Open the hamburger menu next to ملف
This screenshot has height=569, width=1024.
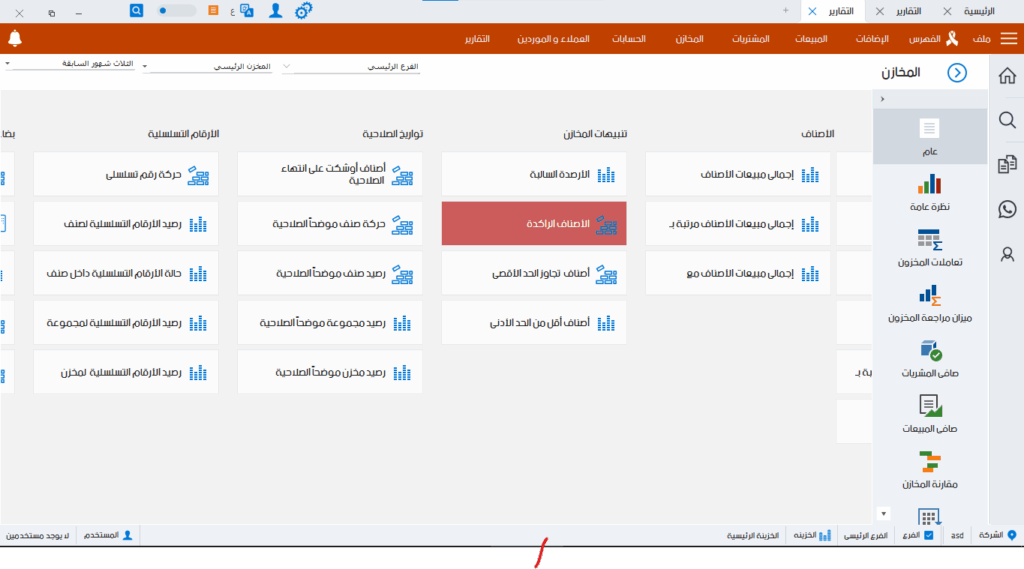(1009, 39)
